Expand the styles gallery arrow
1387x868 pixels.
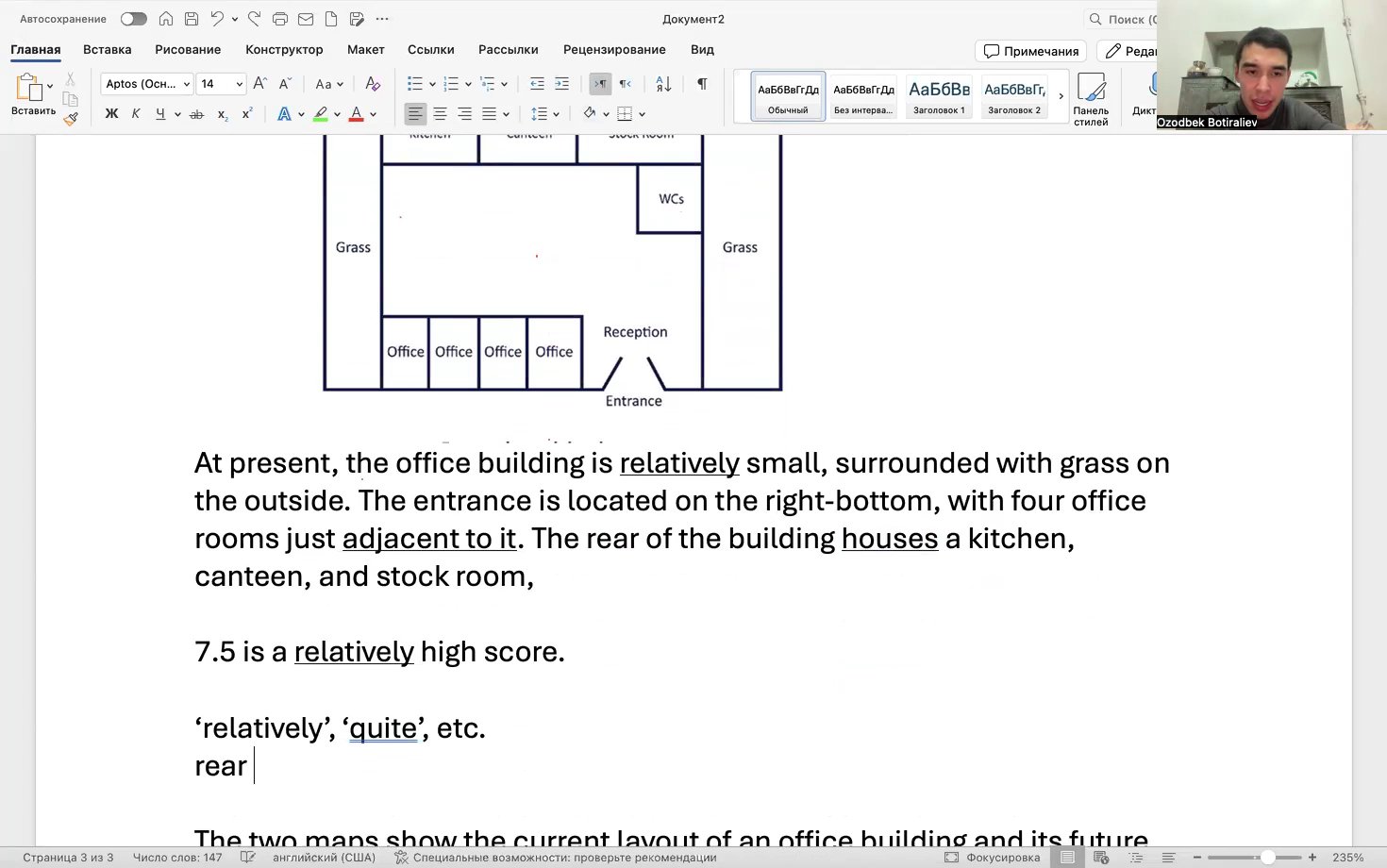[1061, 96]
